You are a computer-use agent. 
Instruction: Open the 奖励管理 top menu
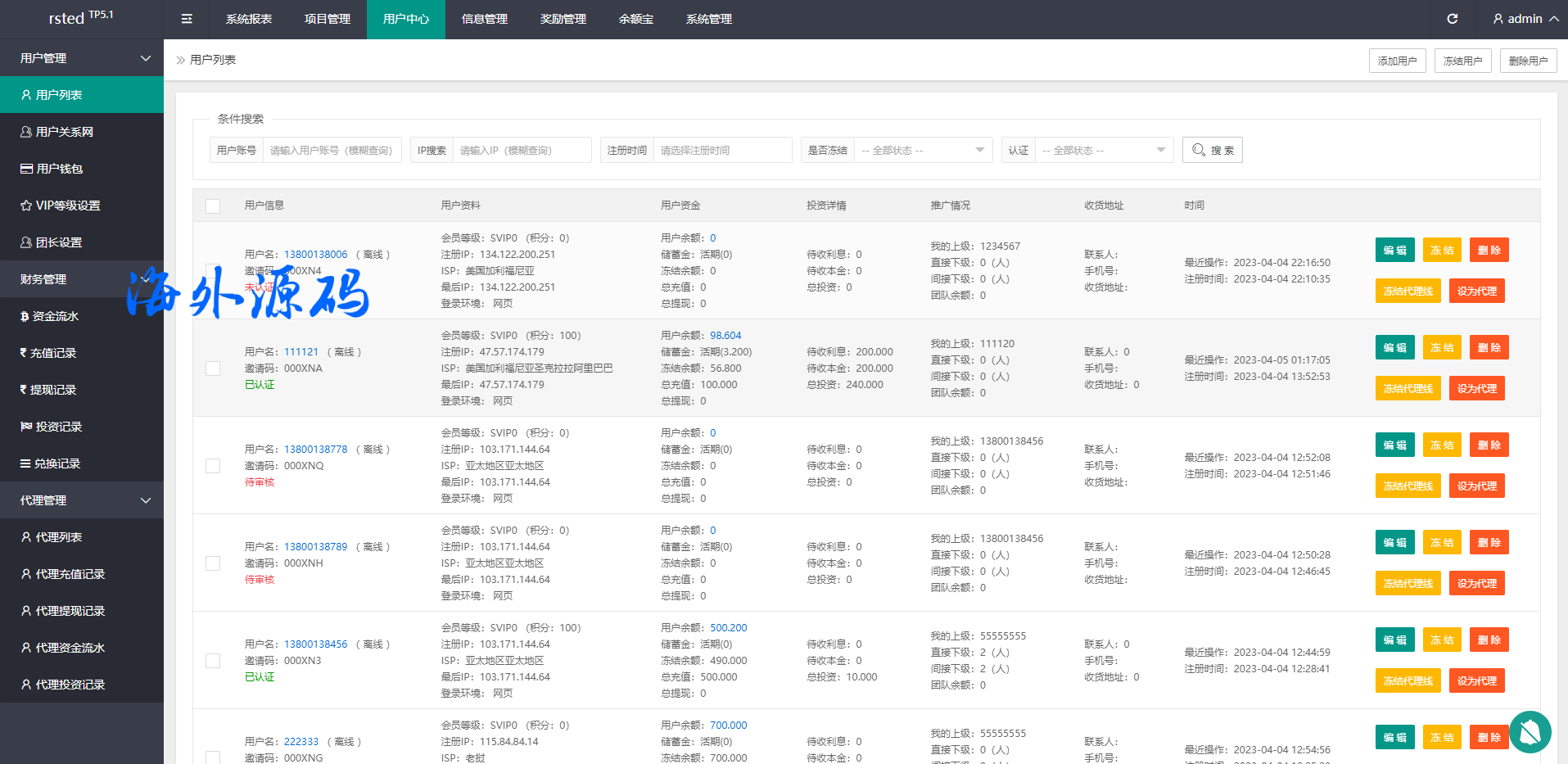point(563,19)
